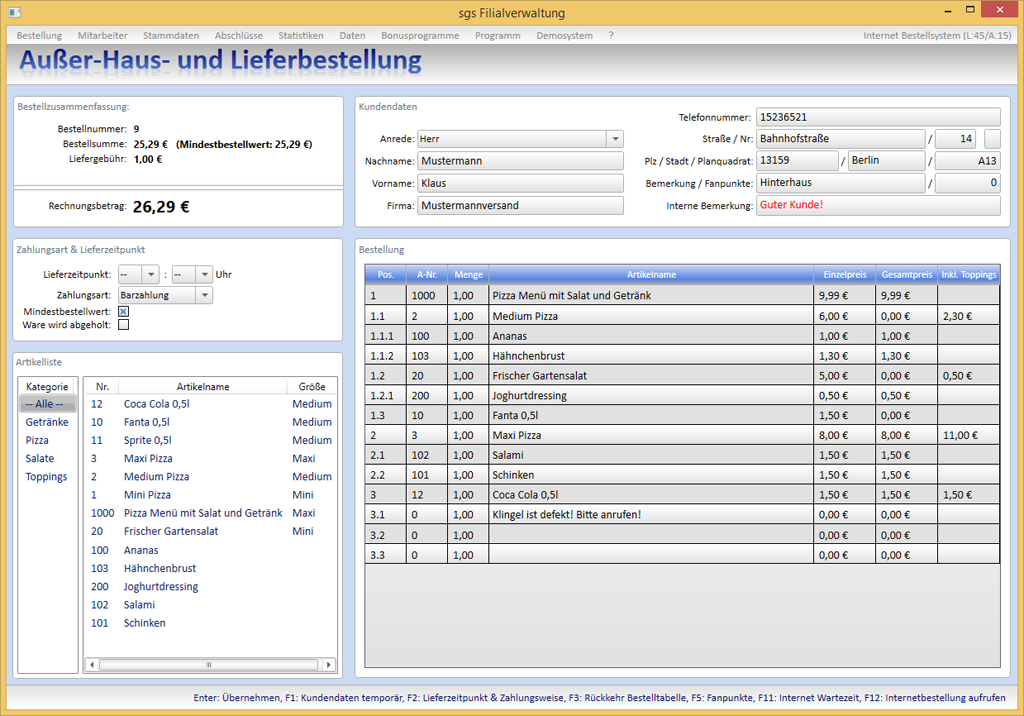Select the Toppings category
The width and height of the screenshot is (1024, 716).
tap(46, 477)
